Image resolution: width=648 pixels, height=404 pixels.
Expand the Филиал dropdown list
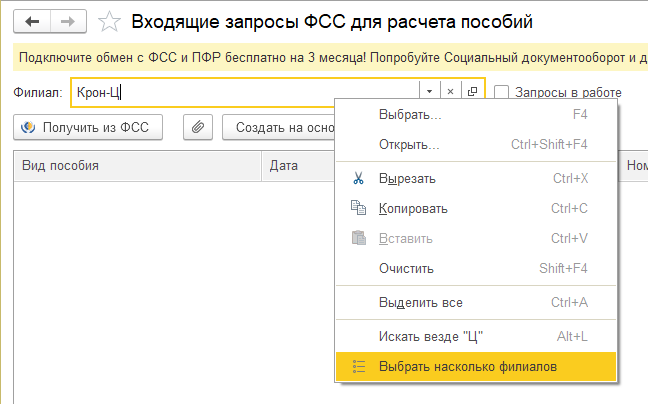tap(429, 92)
